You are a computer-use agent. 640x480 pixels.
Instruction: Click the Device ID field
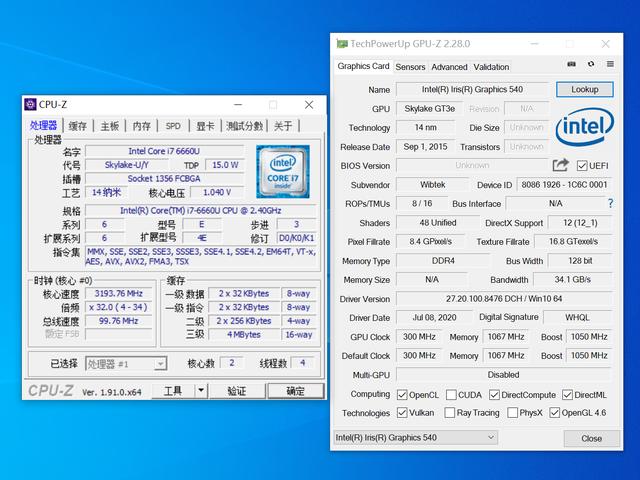click(564, 184)
